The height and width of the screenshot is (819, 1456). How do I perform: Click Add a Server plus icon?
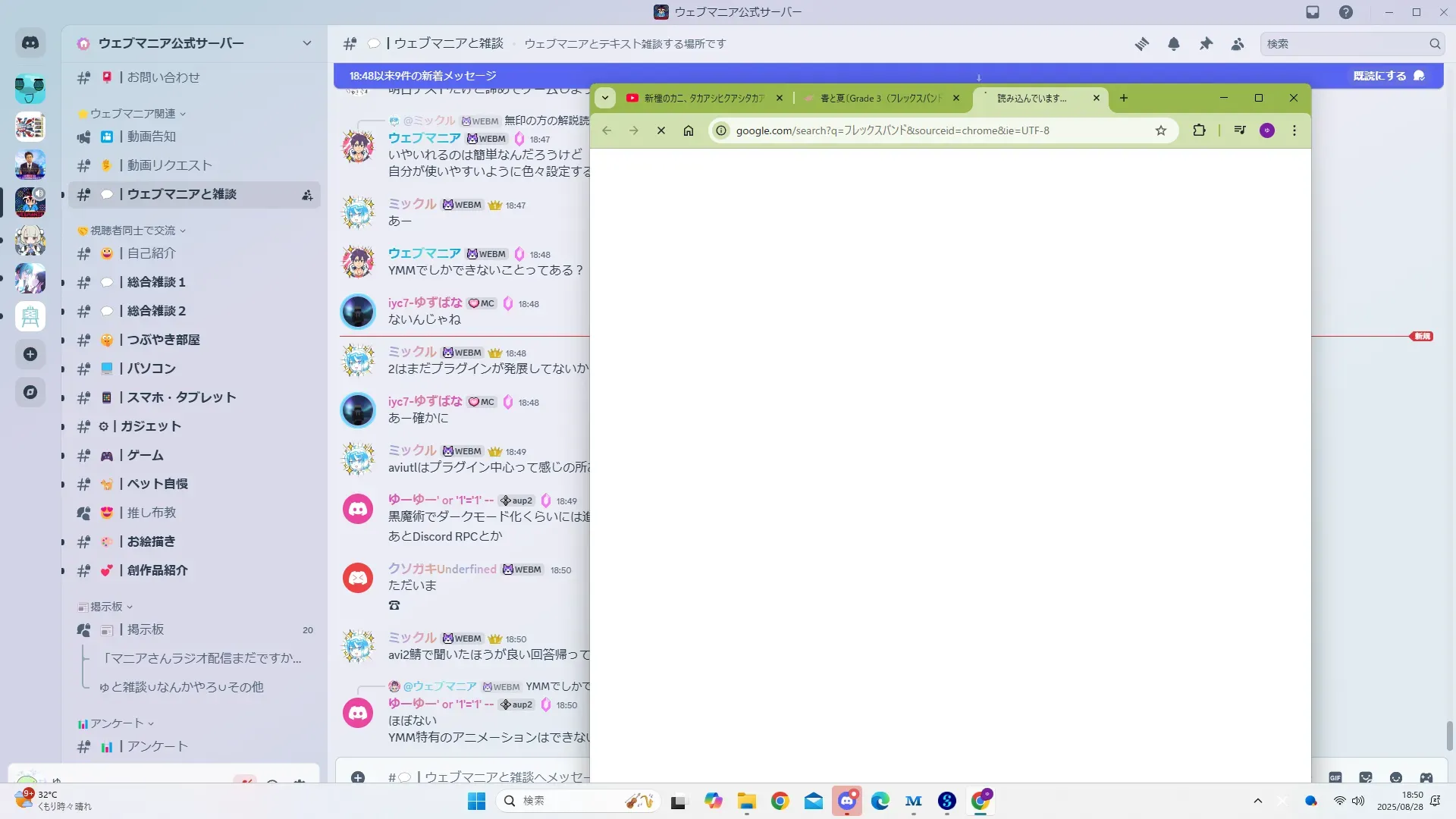coord(30,354)
